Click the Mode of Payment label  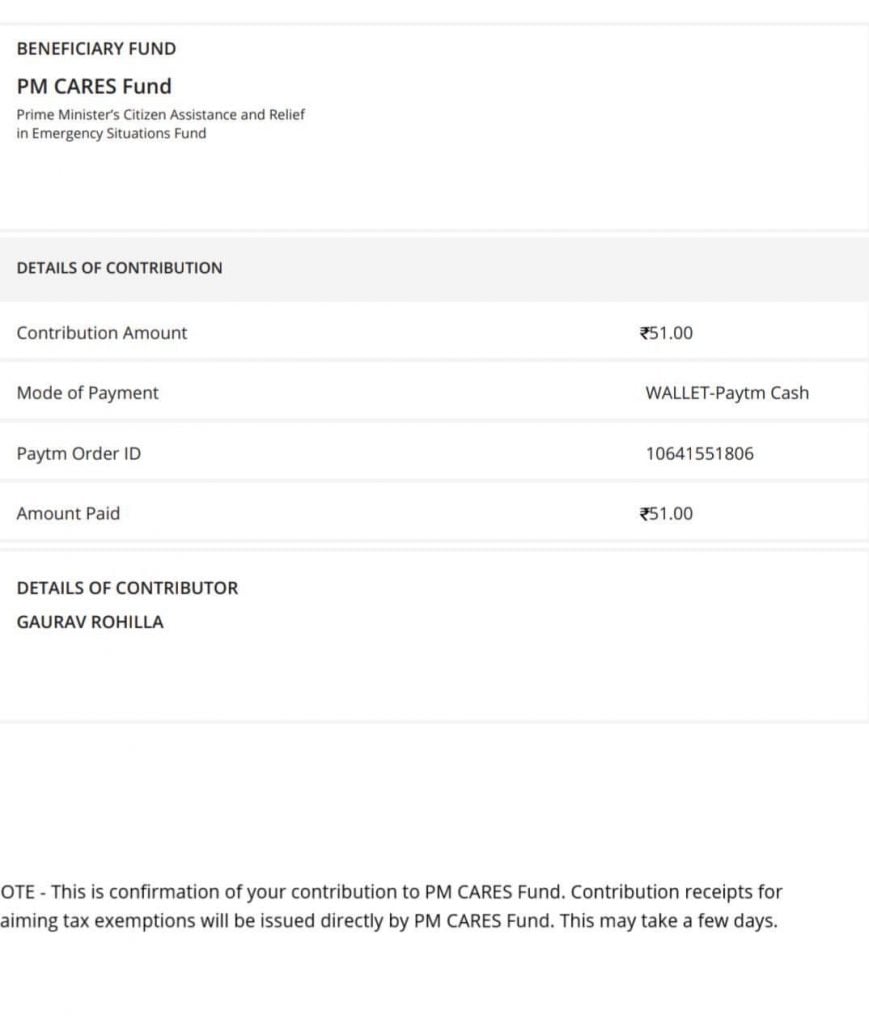click(x=87, y=393)
